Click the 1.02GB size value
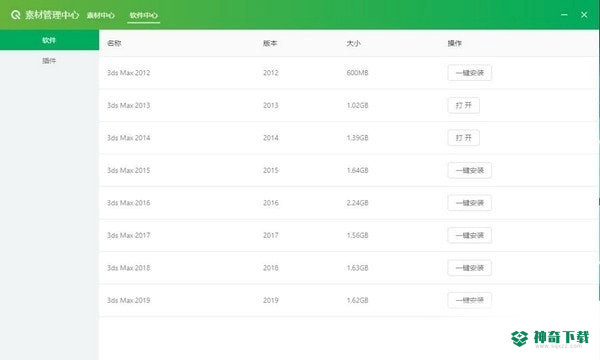The image size is (600, 360). click(x=357, y=105)
